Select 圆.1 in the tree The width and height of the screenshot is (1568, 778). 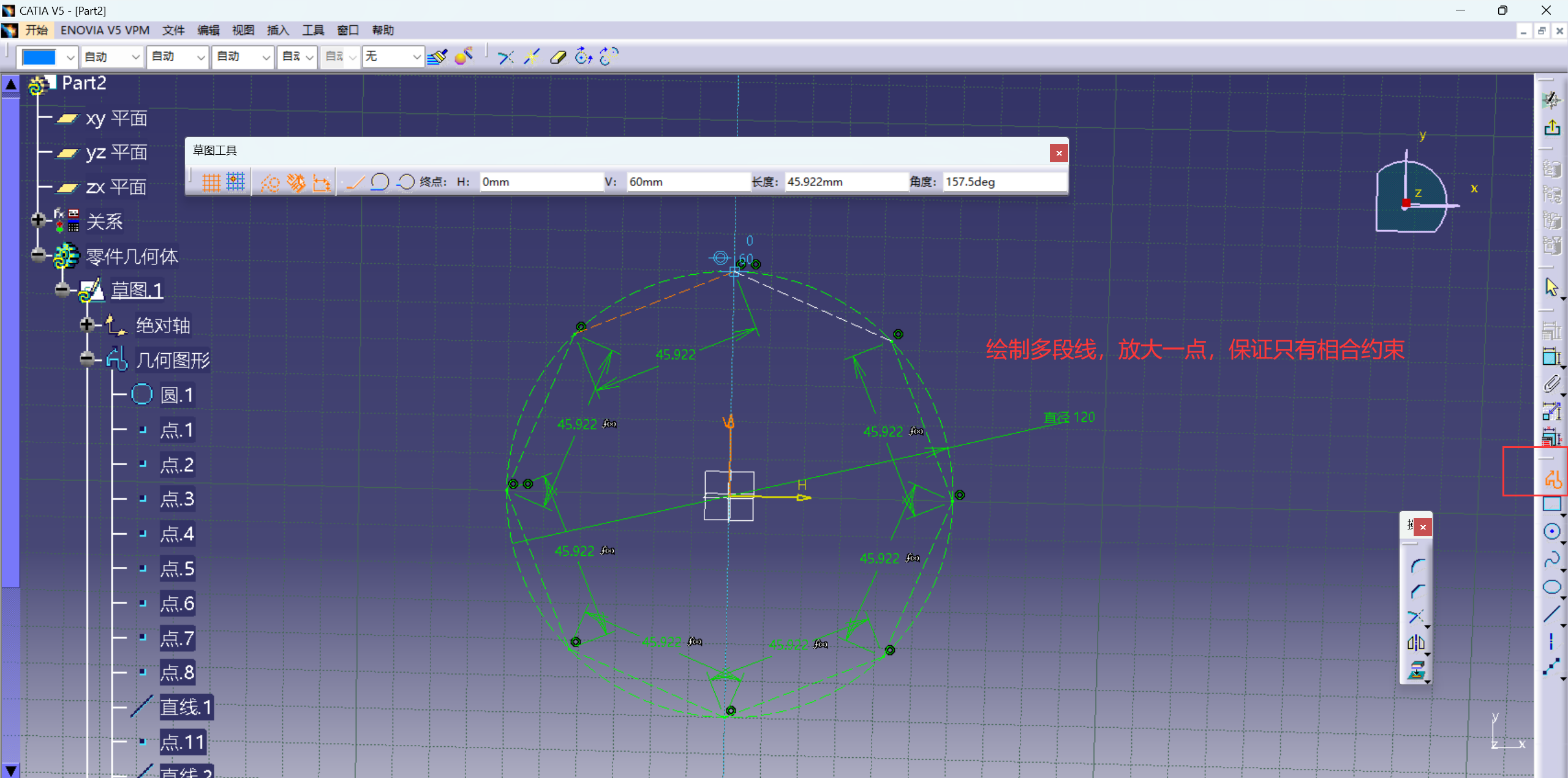point(176,395)
